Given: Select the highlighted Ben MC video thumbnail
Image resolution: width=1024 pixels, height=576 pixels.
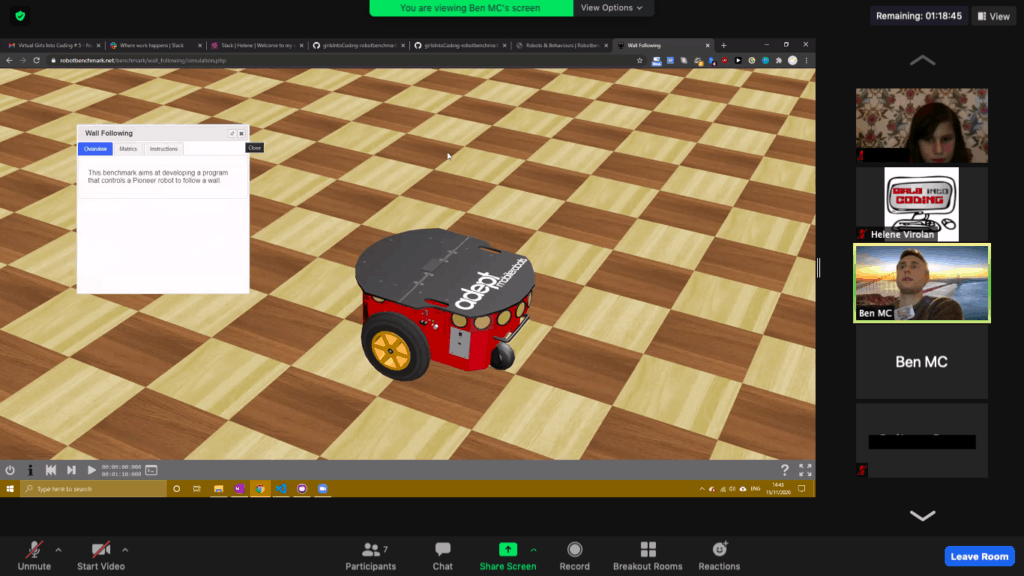Looking at the screenshot, I should [921, 283].
